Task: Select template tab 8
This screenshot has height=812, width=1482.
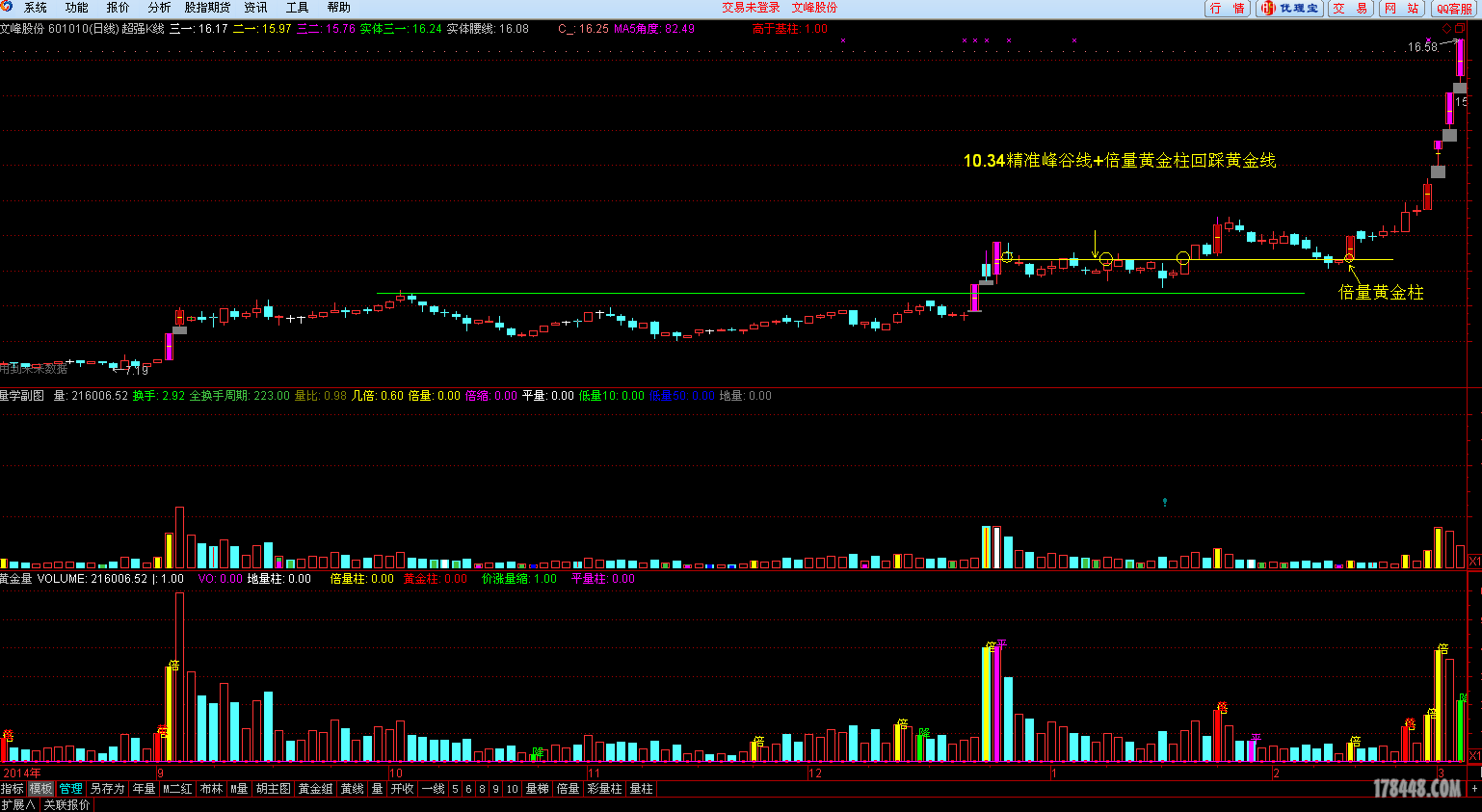Action: (483, 789)
